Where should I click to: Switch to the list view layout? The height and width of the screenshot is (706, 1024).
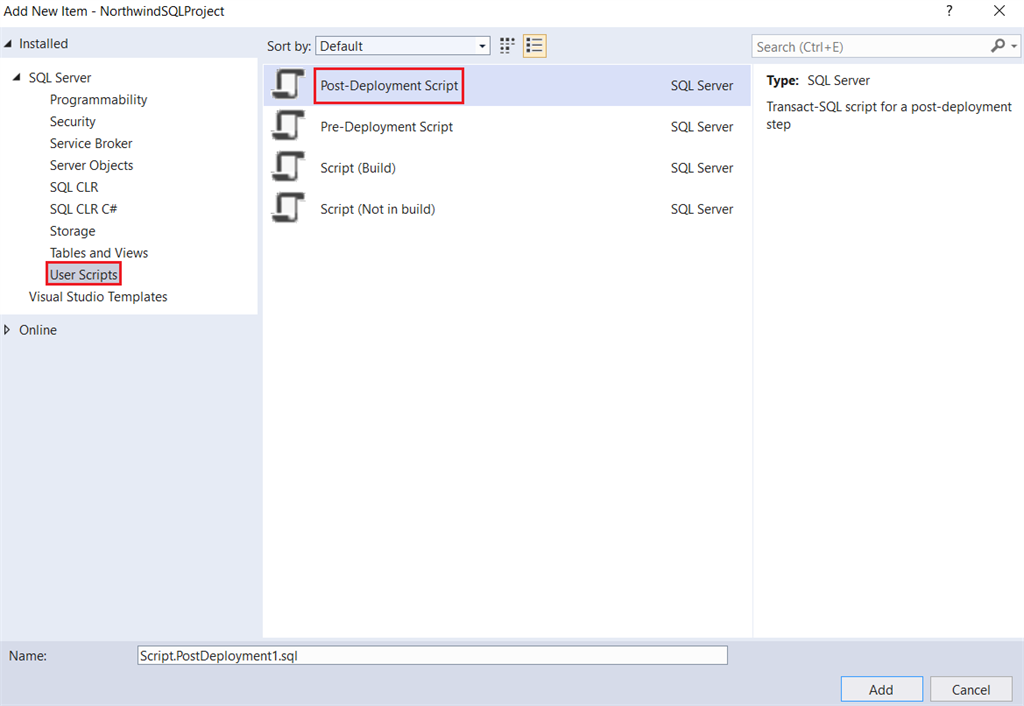534,45
